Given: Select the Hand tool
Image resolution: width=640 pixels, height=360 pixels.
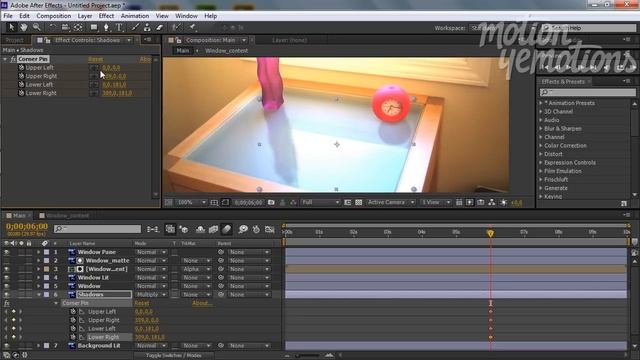Looking at the screenshot, I should (x=24, y=27).
